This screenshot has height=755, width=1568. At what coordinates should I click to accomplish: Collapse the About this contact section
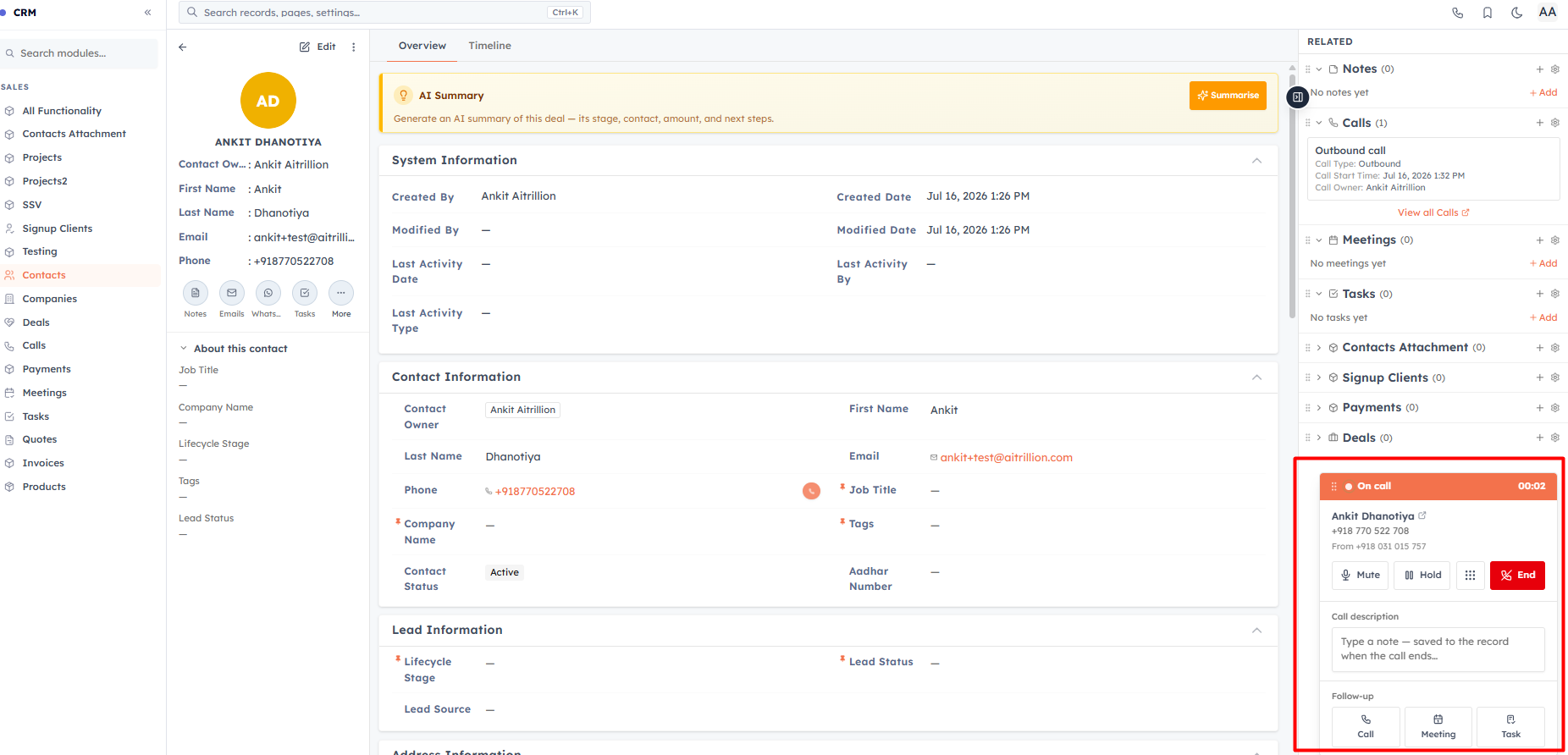click(183, 349)
